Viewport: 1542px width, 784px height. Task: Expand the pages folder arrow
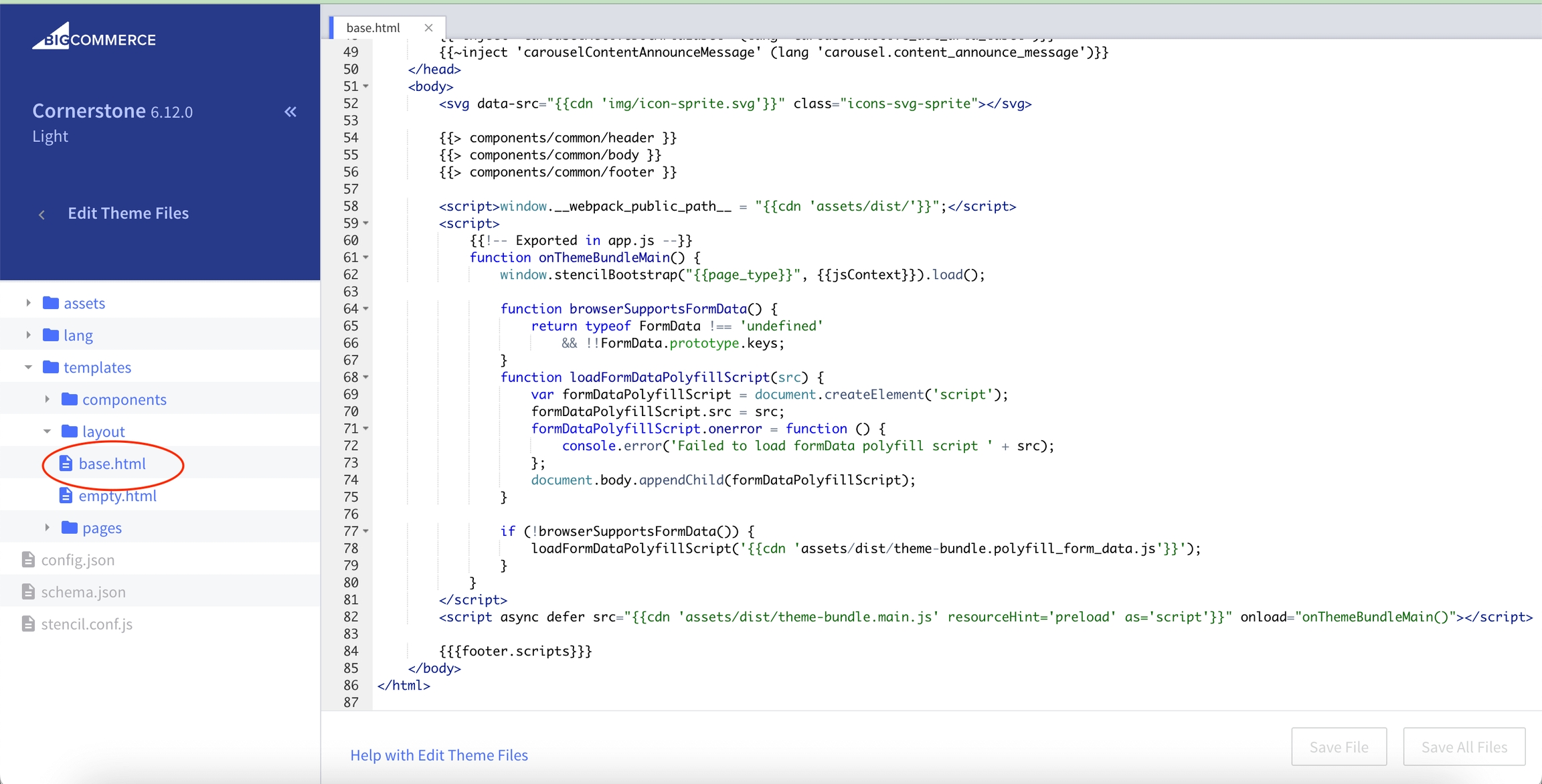coord(47,528)
